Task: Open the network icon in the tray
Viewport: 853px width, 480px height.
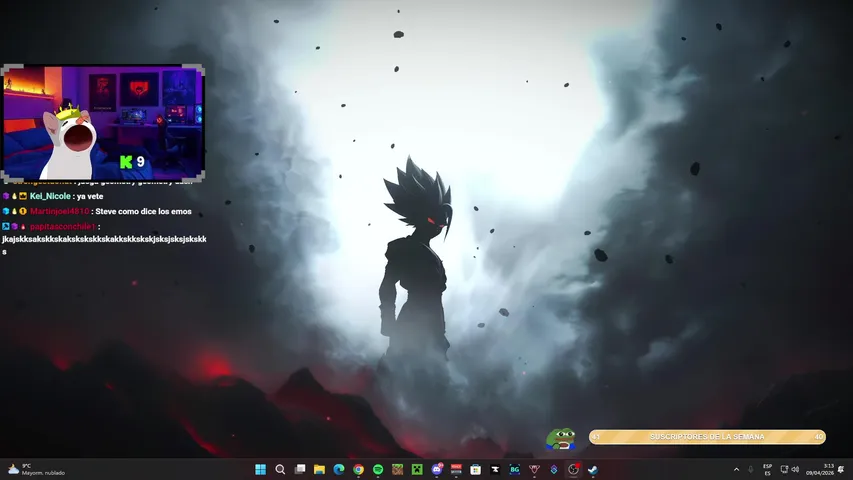Action: pyautogui.click(x=784, y=469)
